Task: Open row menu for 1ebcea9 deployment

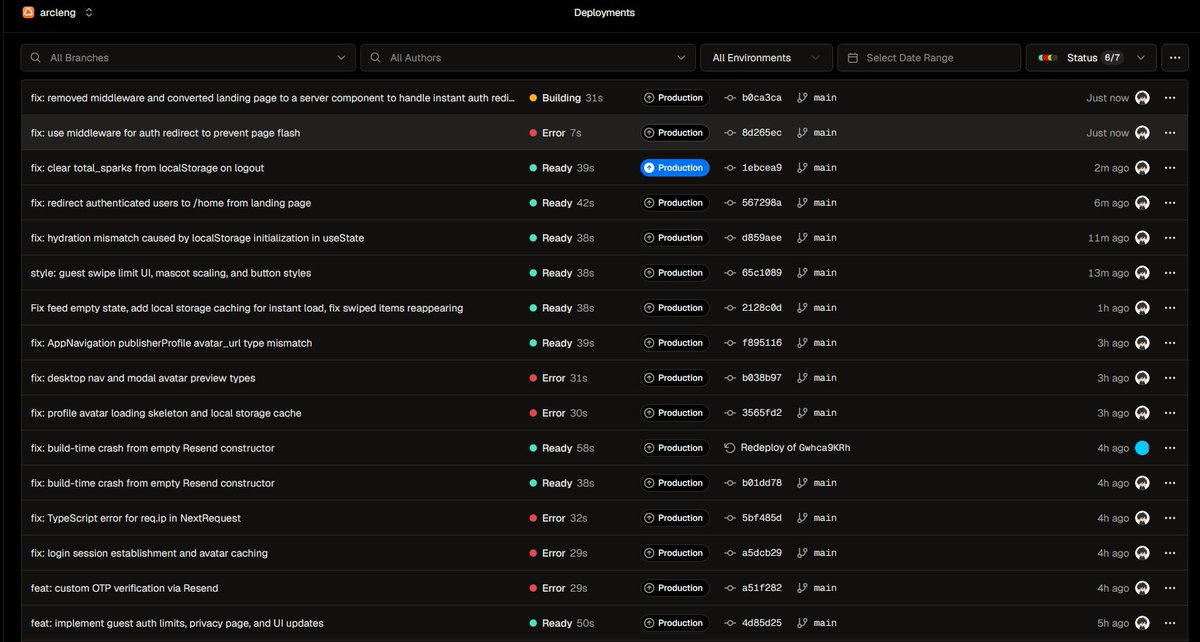Action: tap(1170, 168)
